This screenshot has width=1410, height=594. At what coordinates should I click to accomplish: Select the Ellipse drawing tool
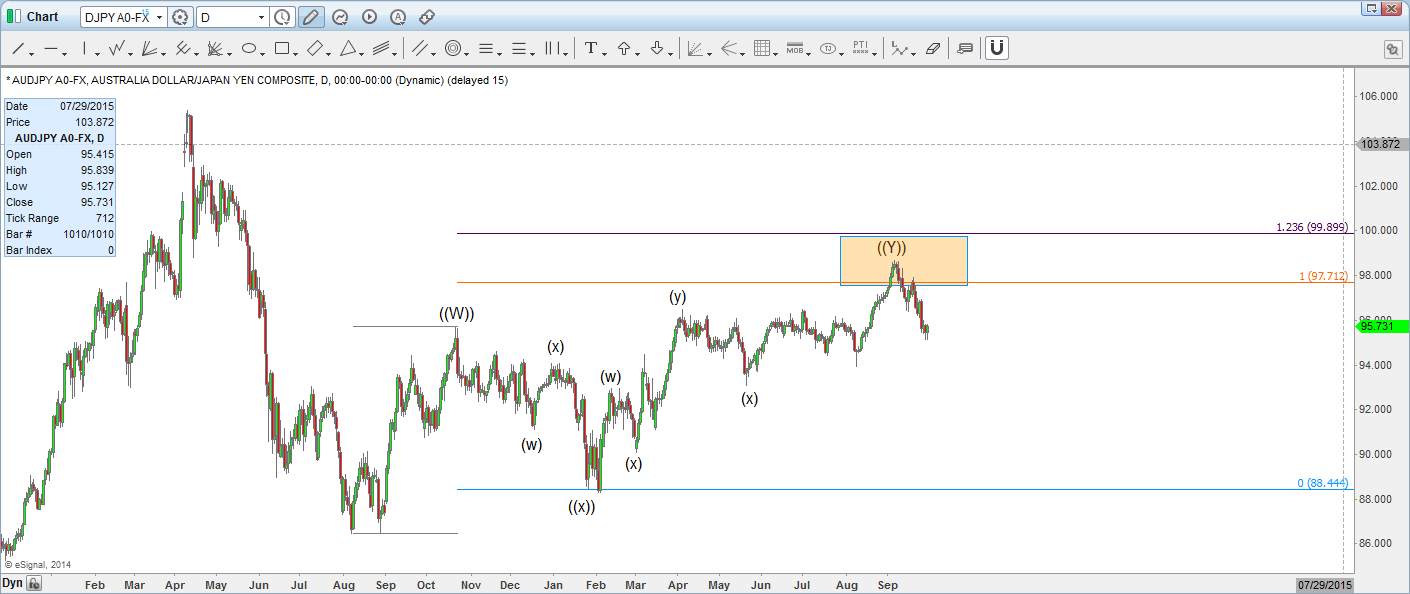[x=248, y=47]
